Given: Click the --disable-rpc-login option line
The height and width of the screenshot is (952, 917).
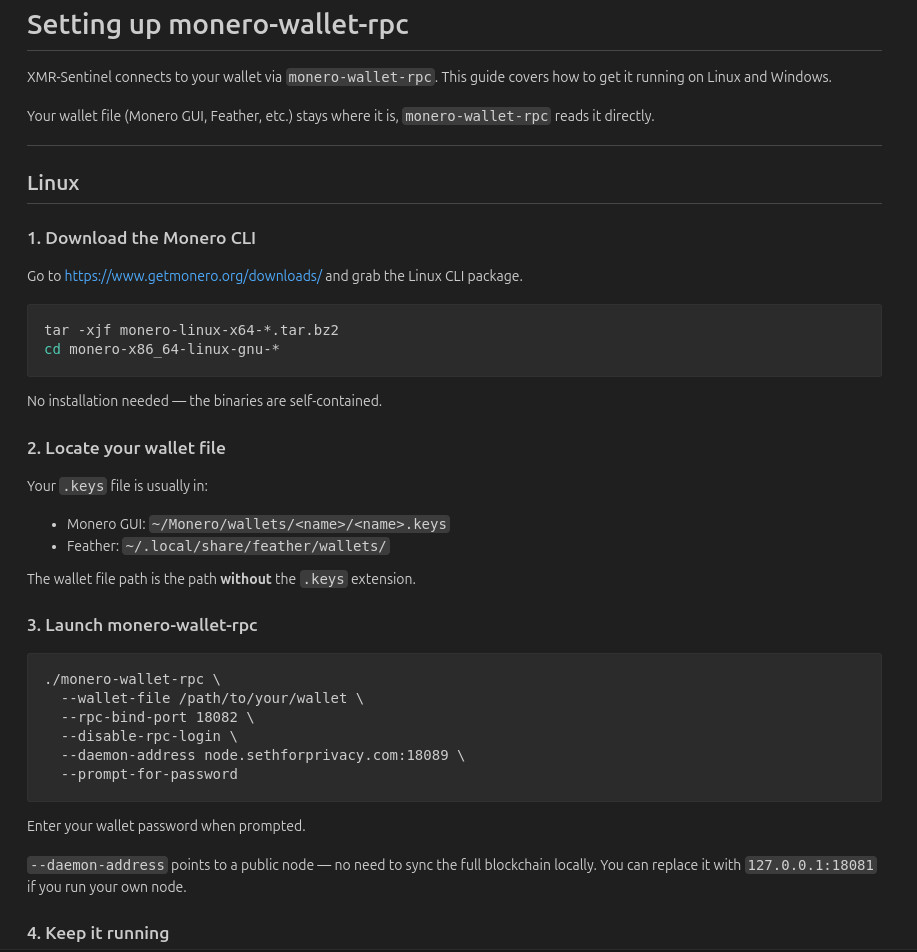Looking at the screenshot, I should tap(149, 736).
